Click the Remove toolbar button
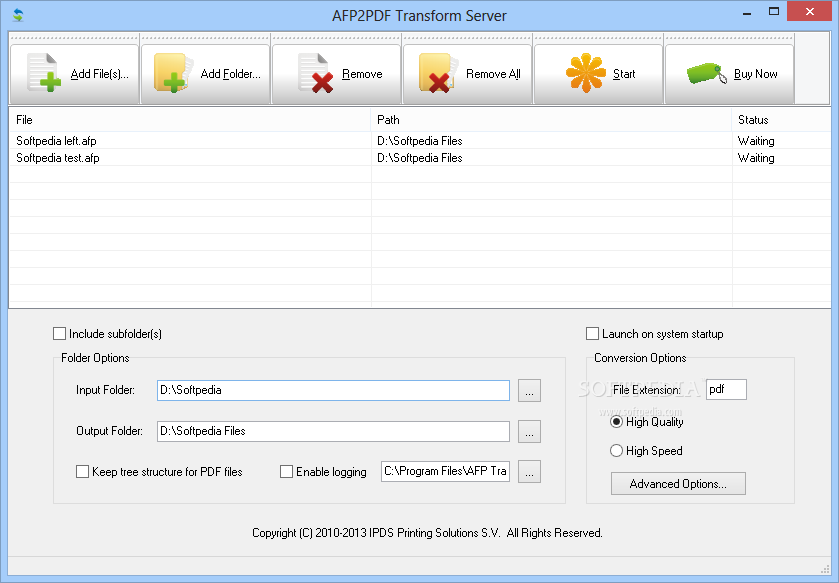The width and height of the screenshot is (839, 583). coord(337,74)
